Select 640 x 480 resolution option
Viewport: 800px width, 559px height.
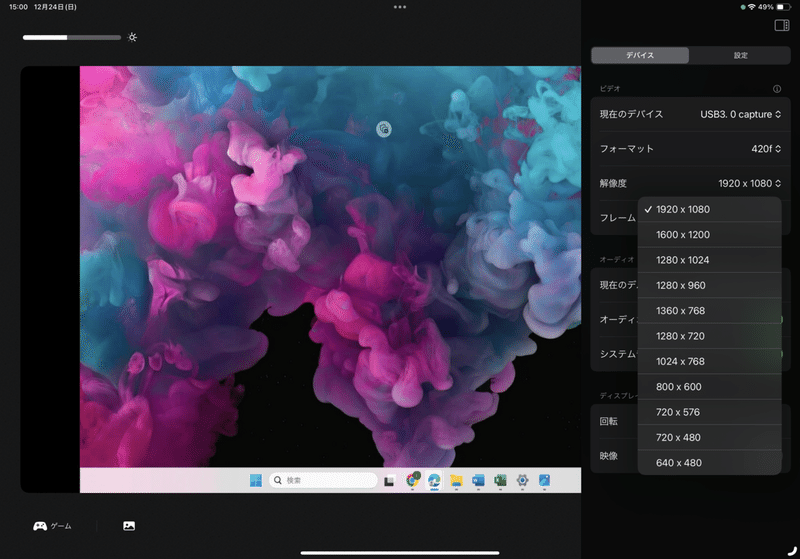(709, 463)
